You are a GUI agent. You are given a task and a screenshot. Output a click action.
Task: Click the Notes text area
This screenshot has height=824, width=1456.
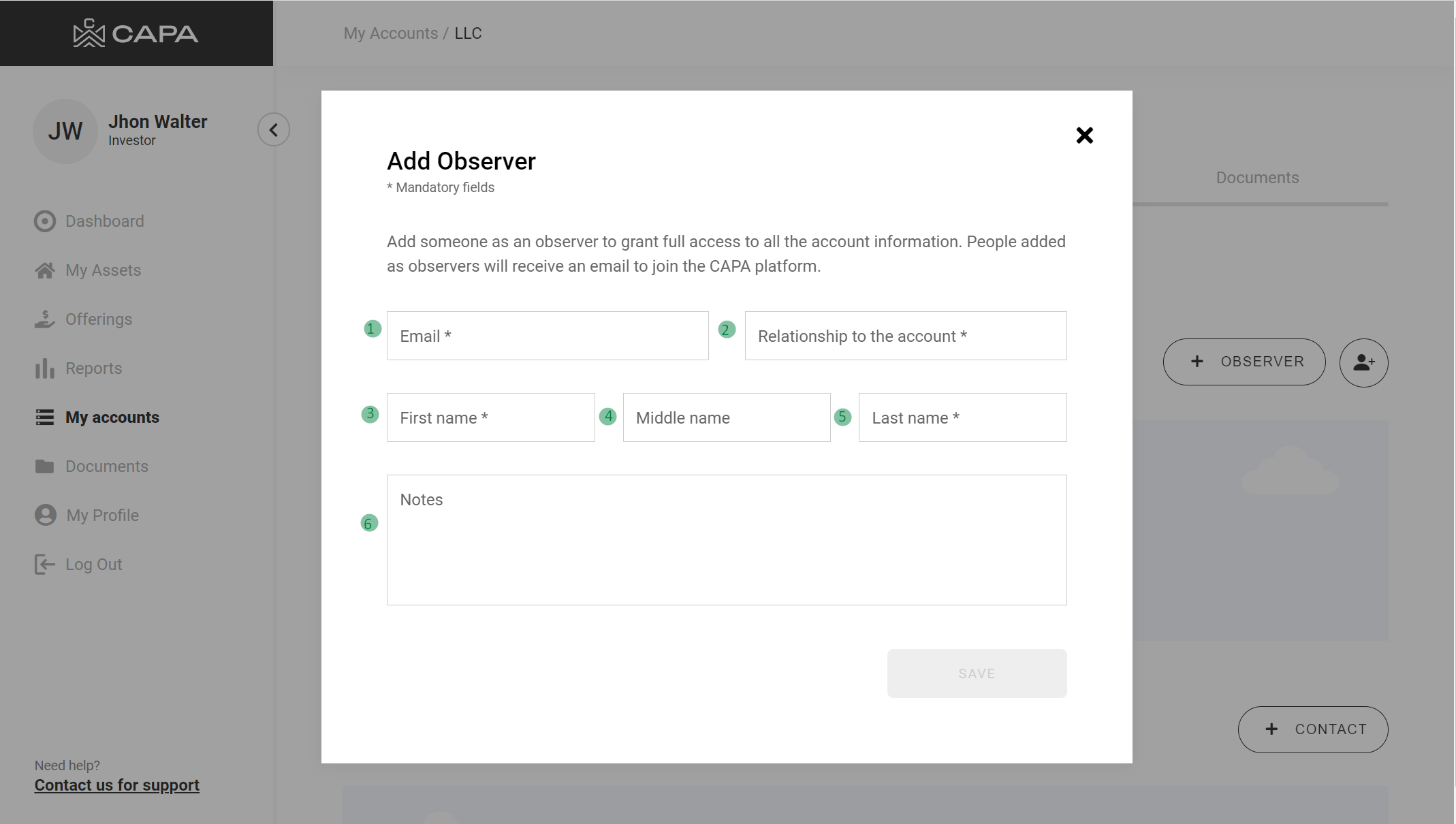point(726,539)
